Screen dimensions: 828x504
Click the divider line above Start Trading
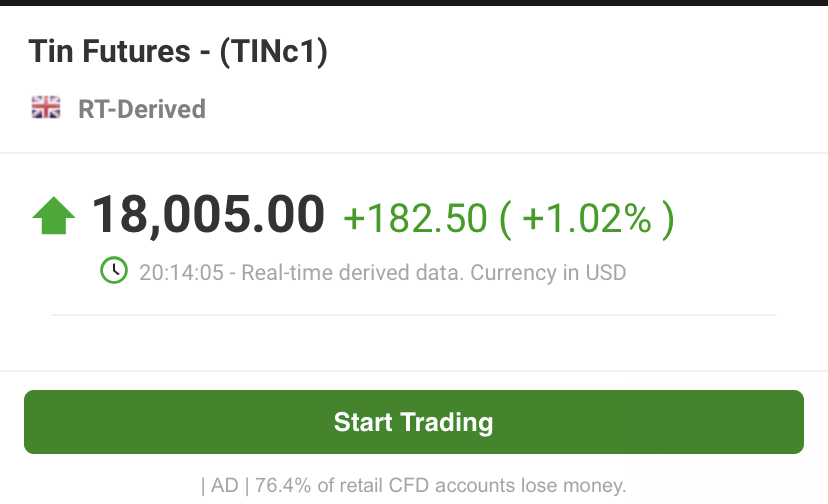414,371
